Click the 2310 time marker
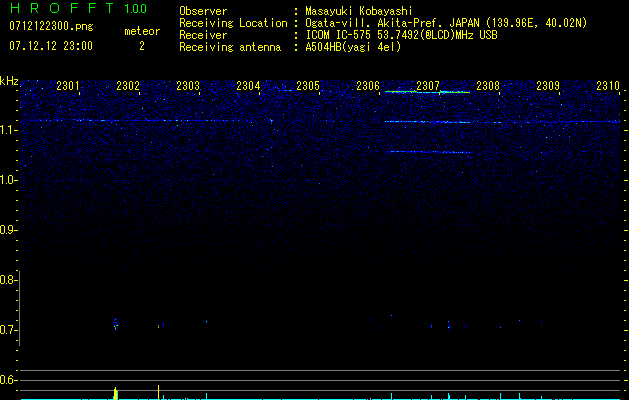 coord(608,86)
